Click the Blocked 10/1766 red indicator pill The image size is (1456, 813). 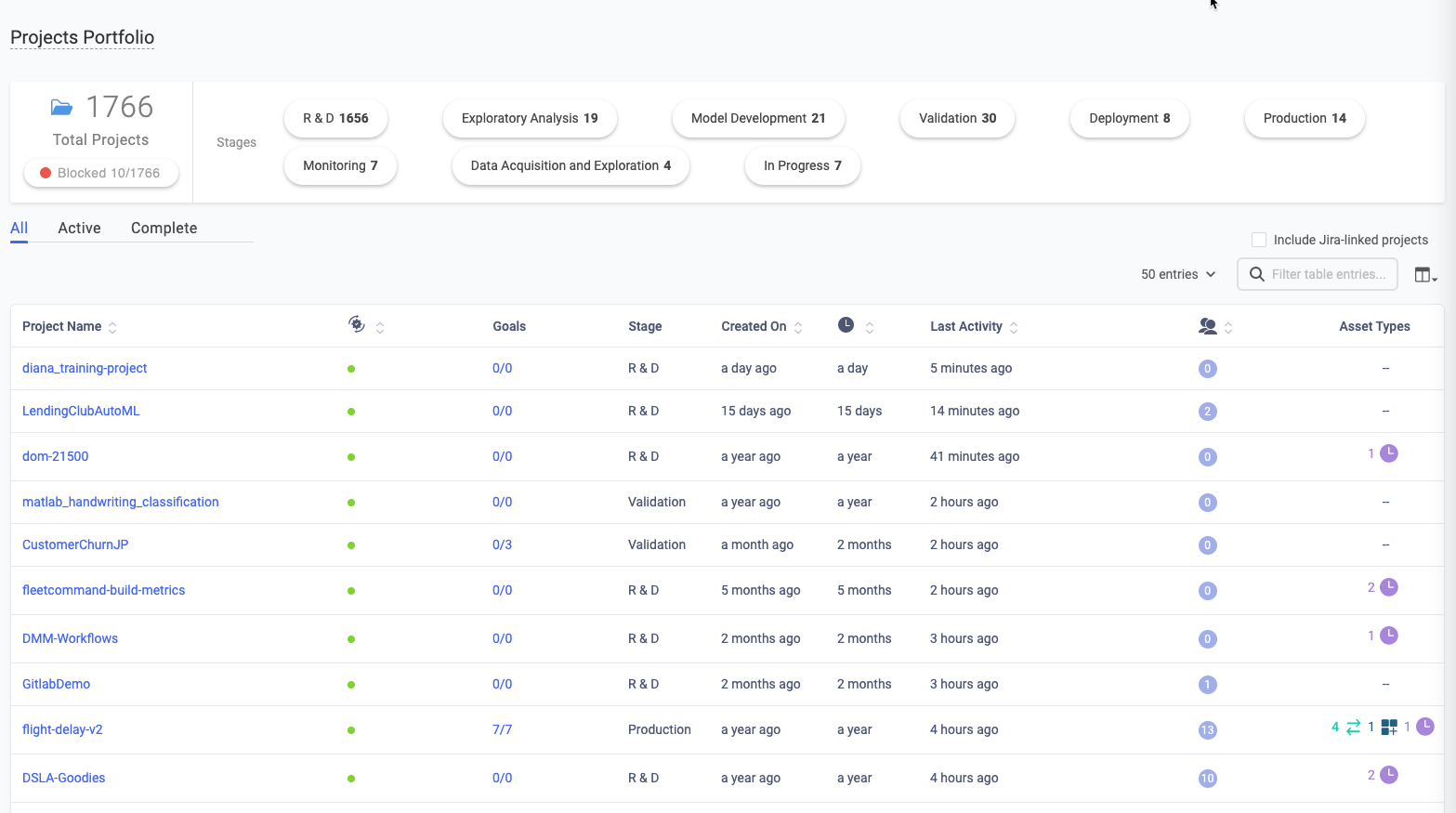tap(100, 174)
